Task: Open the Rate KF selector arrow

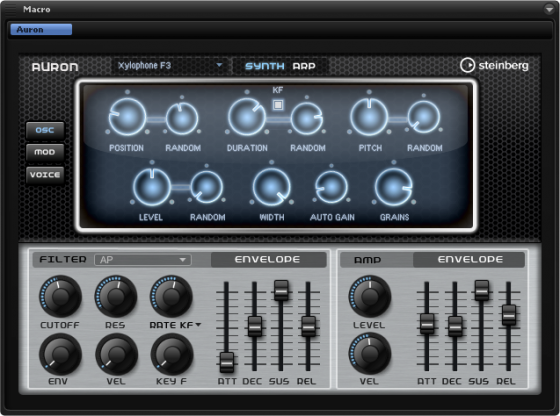Action: (198, 325)
